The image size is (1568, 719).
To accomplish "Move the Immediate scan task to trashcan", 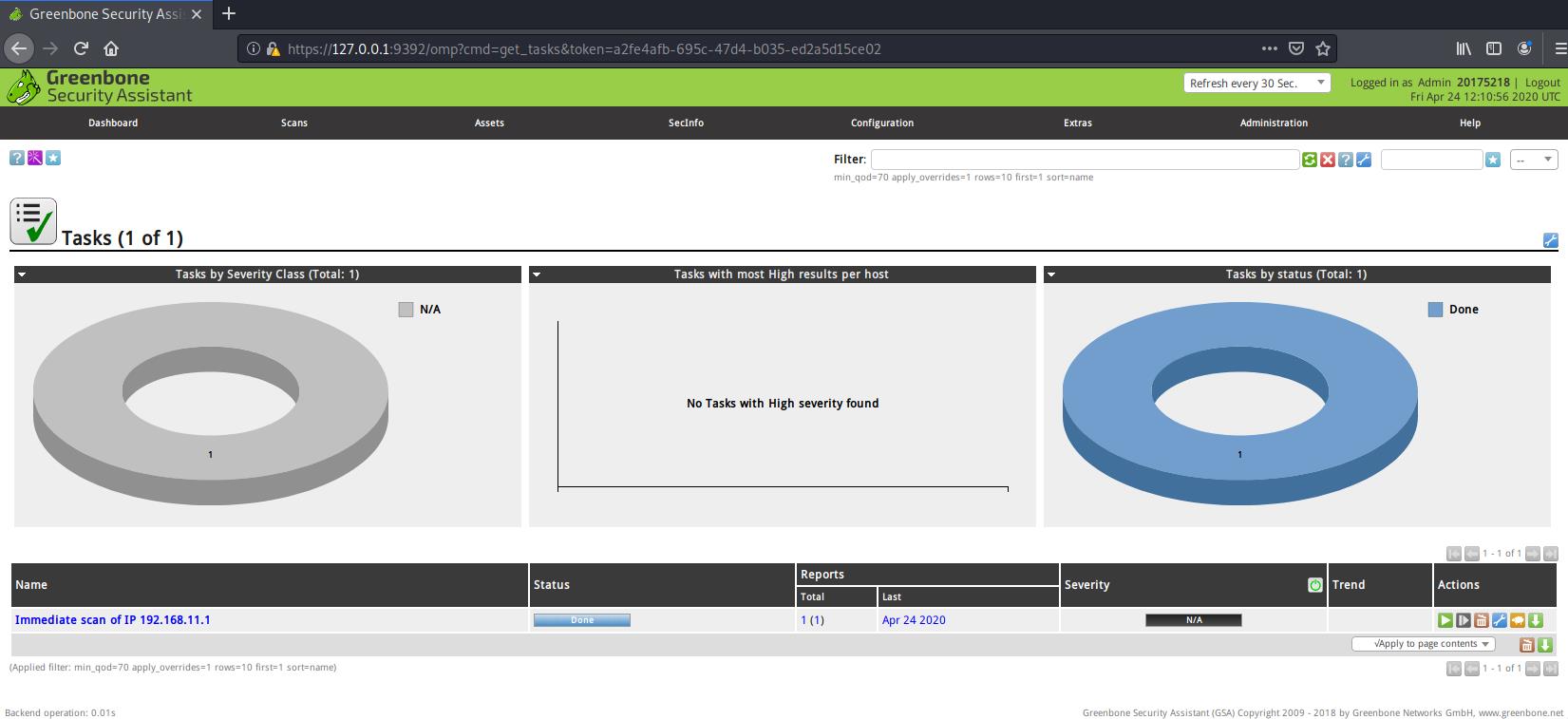I will tap(1482, 620).
